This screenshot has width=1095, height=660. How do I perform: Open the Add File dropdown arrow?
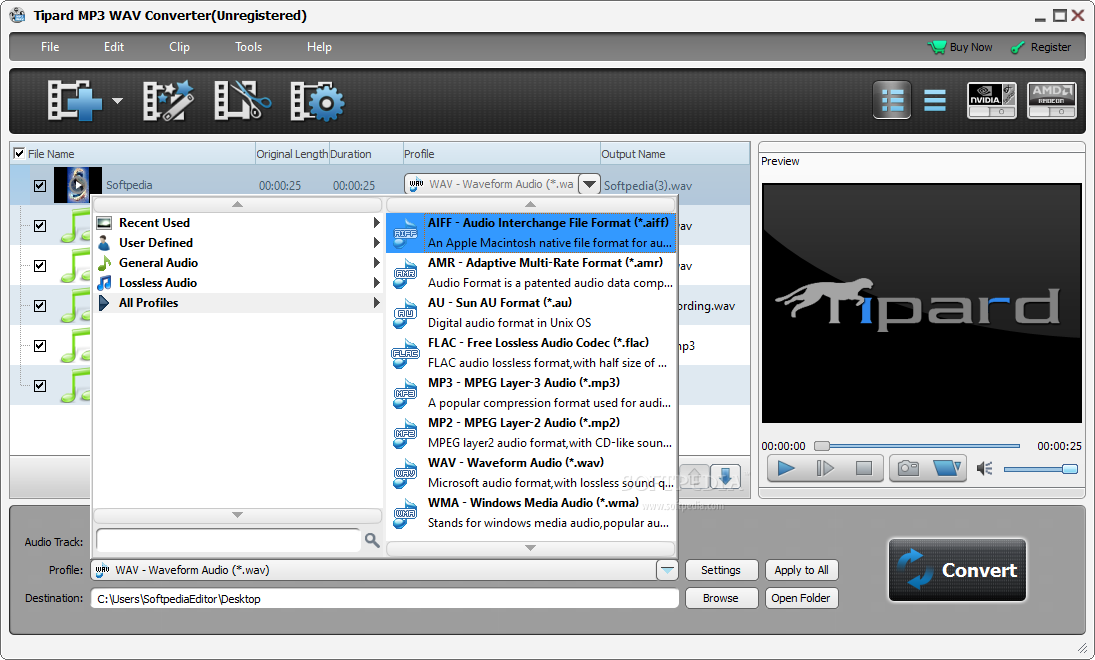[117, 101]
